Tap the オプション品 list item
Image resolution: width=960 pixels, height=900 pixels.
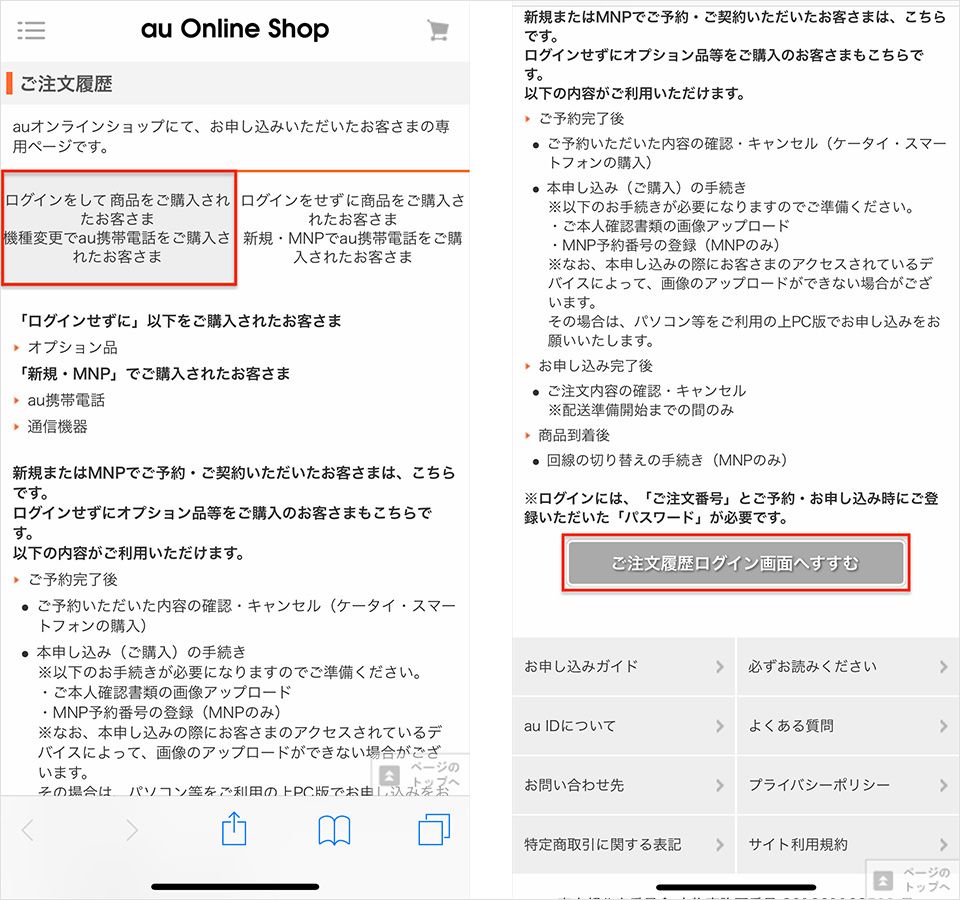pos(72,347)
